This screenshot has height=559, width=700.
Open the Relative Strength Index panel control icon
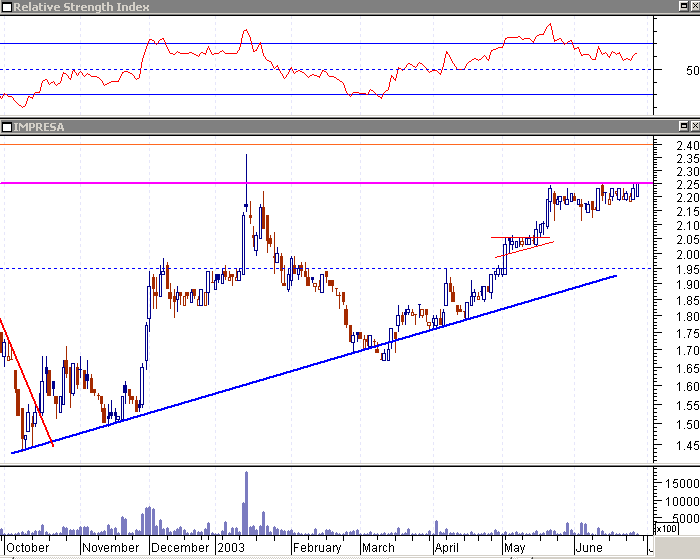coord(6,6)
